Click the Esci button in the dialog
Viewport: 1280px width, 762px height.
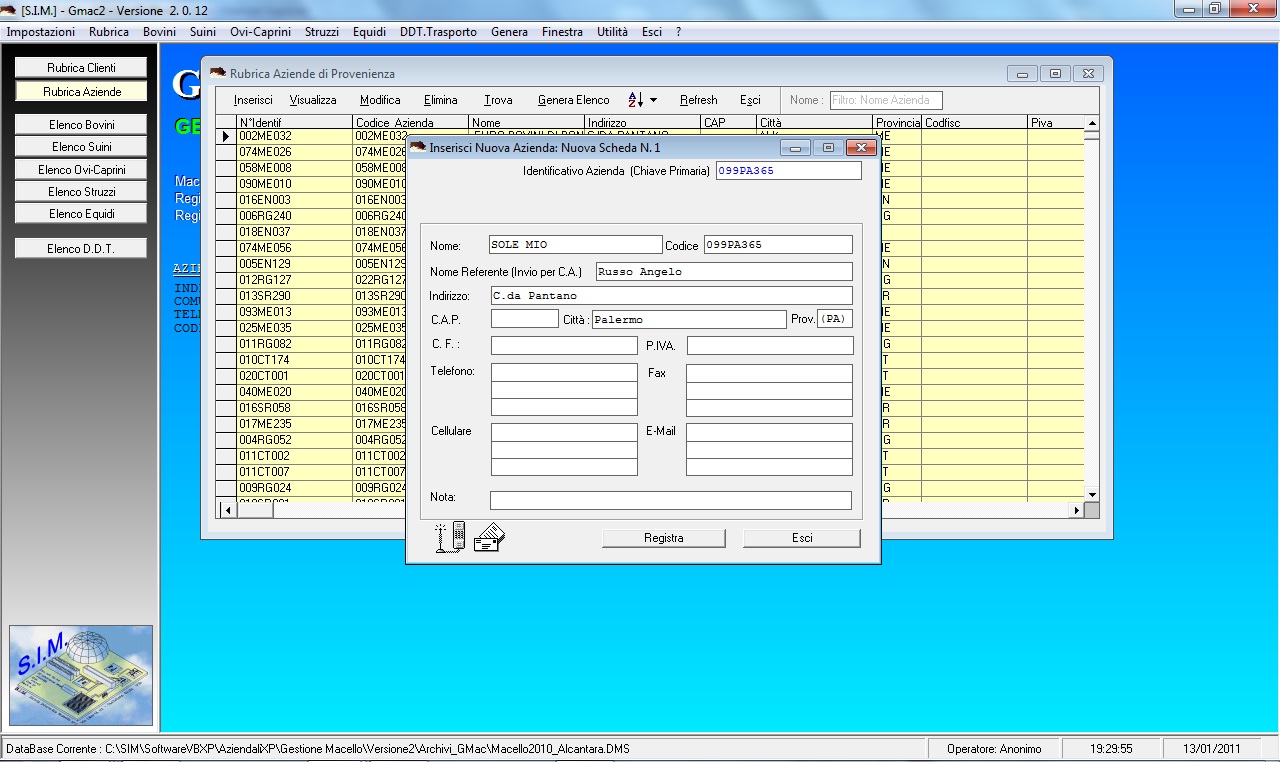tap(802, 538)
